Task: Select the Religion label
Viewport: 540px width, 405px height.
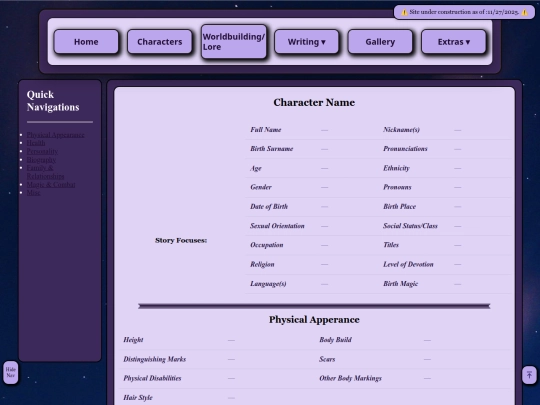Action: point(262,264)
